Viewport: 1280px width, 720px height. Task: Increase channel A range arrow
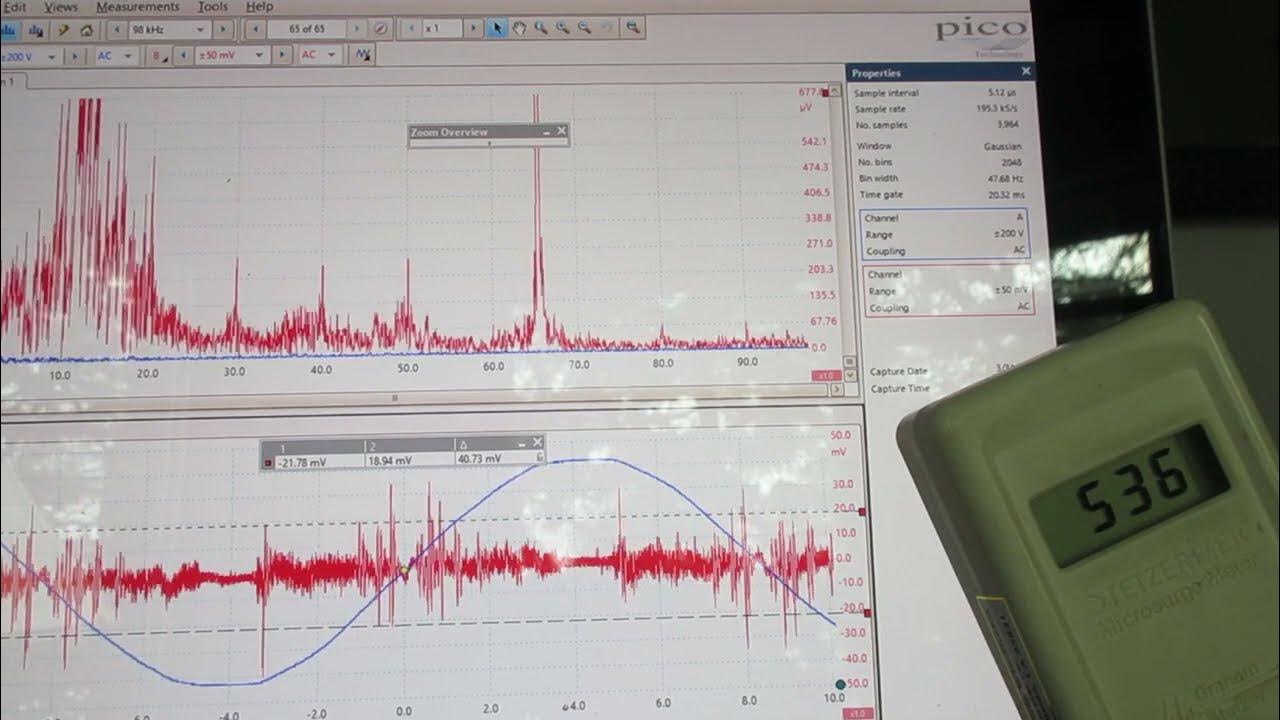pos(75,56)
